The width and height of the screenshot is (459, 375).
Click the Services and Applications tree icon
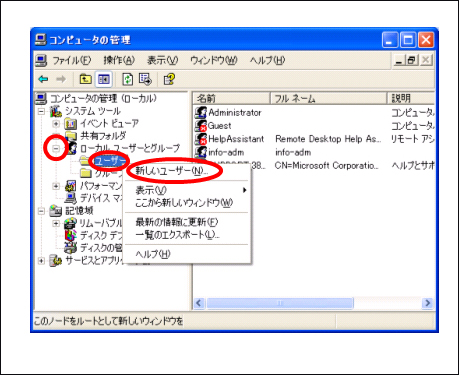coord(56,260)
